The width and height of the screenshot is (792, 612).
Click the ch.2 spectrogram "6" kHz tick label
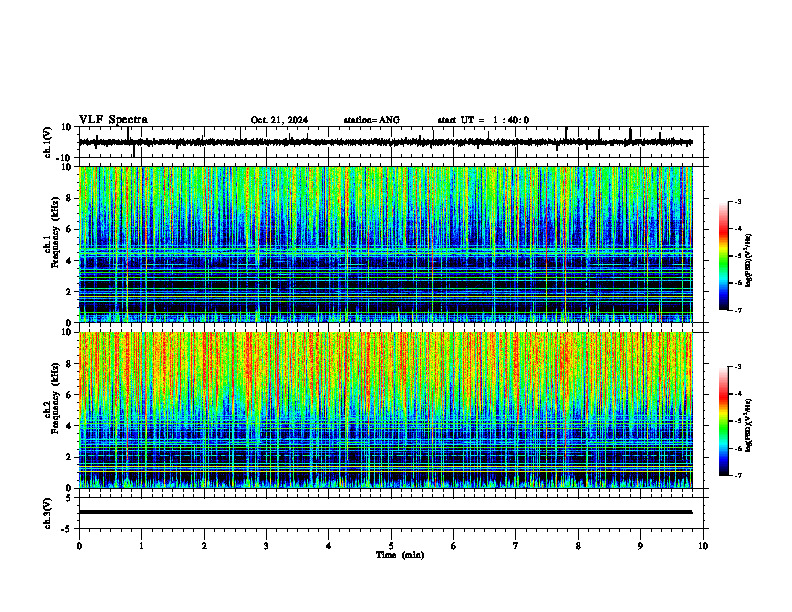point(69,395)
